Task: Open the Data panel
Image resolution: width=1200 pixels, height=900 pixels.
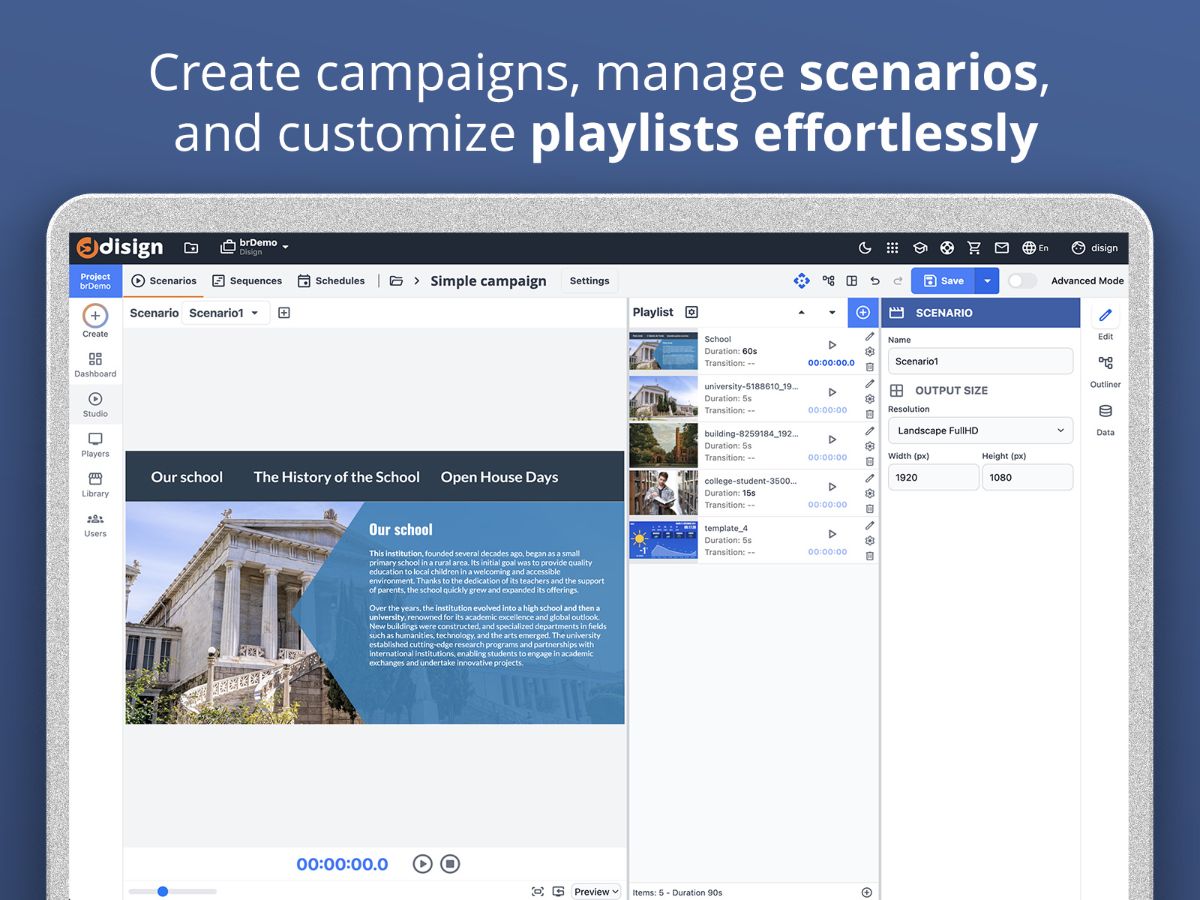Action: pyautogui.click(x=1105, y=418)
